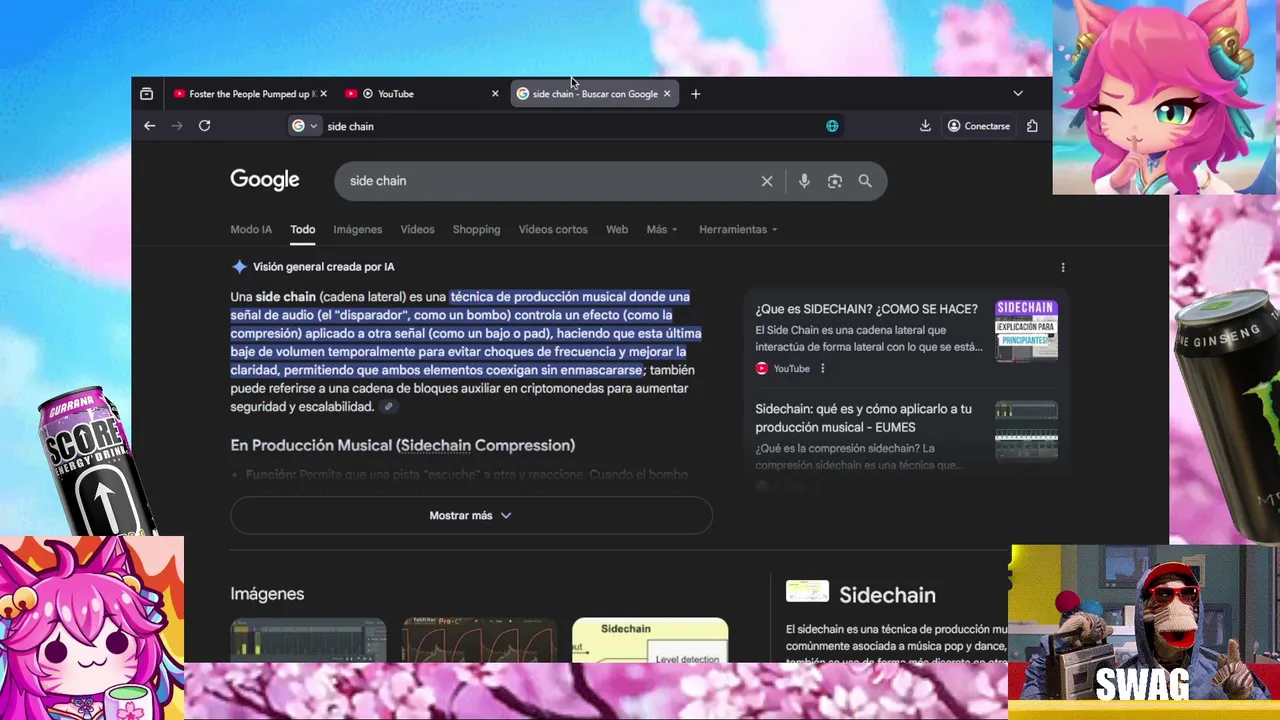This screenshot has width=1280, height=720.
Task: Click the link chain icon after escalabilidad
Action: tap(389, 407)
